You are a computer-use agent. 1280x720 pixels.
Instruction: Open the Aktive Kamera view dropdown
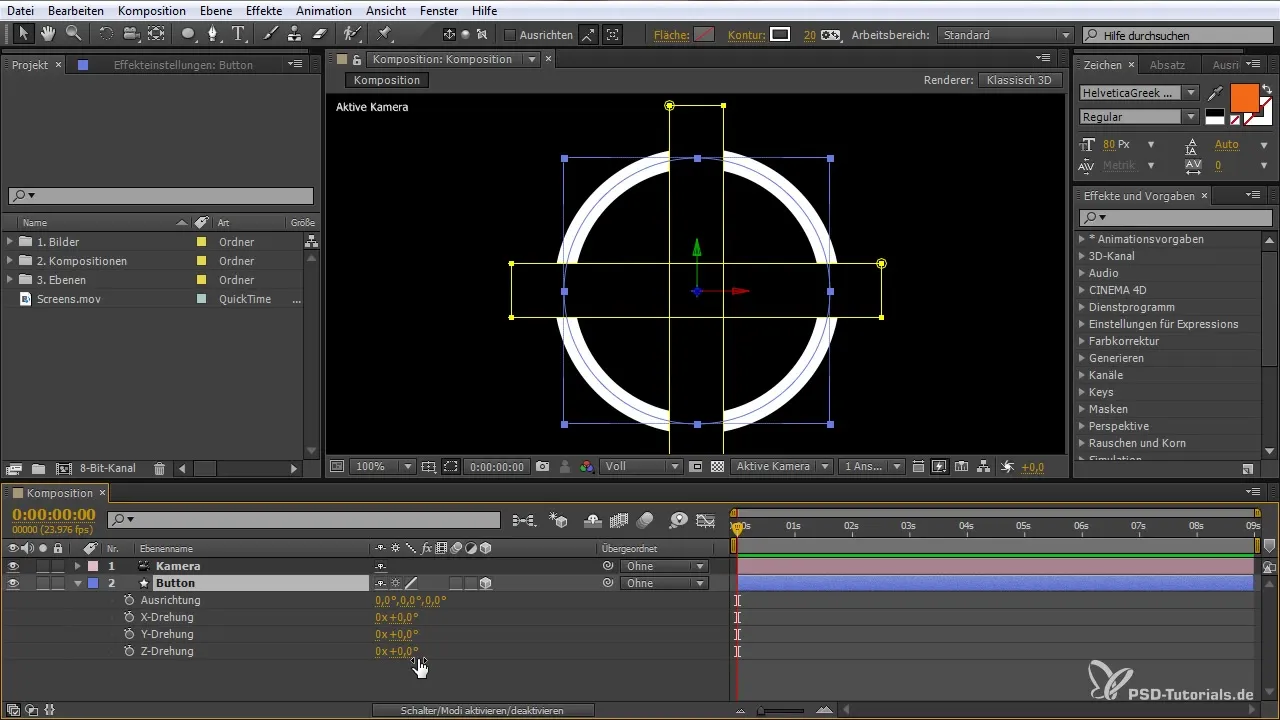(x=782, y=467)
